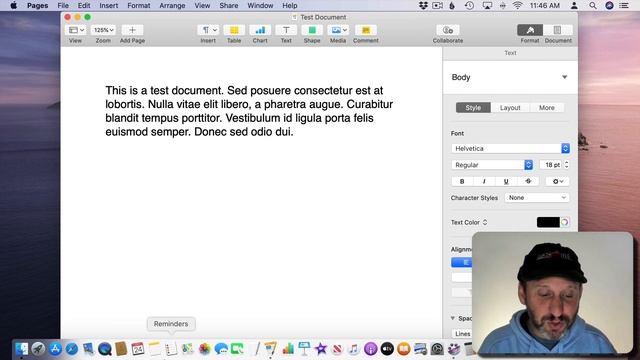The width and height of the screenshot is (640, 360).
Task: Open Spotlight search magnifier icon
Action: [593, 5]
